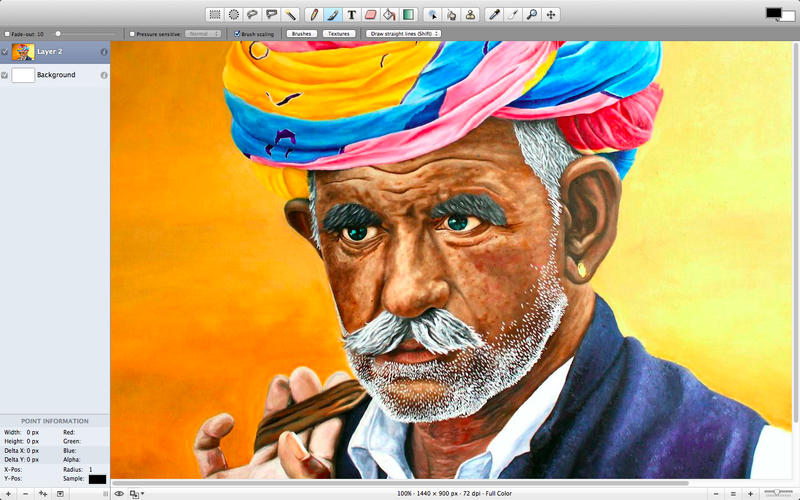Select the Polygon lasso tool
Image resolution: width=800 pixels, height=500 pixels.
[271, 15]
